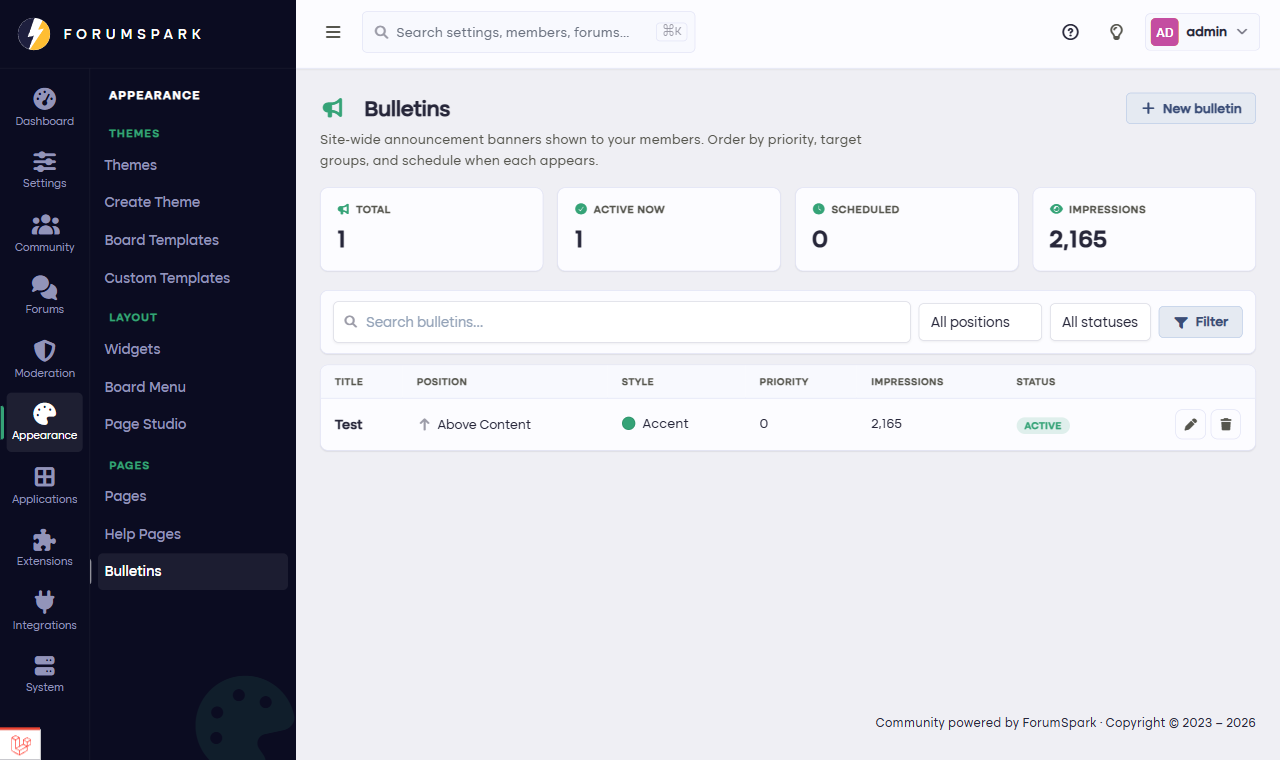Image resolution: width=1280 pixels, height=760 pixels.
Task: Open the Test bulletin title link
Action: pos(349,424)
